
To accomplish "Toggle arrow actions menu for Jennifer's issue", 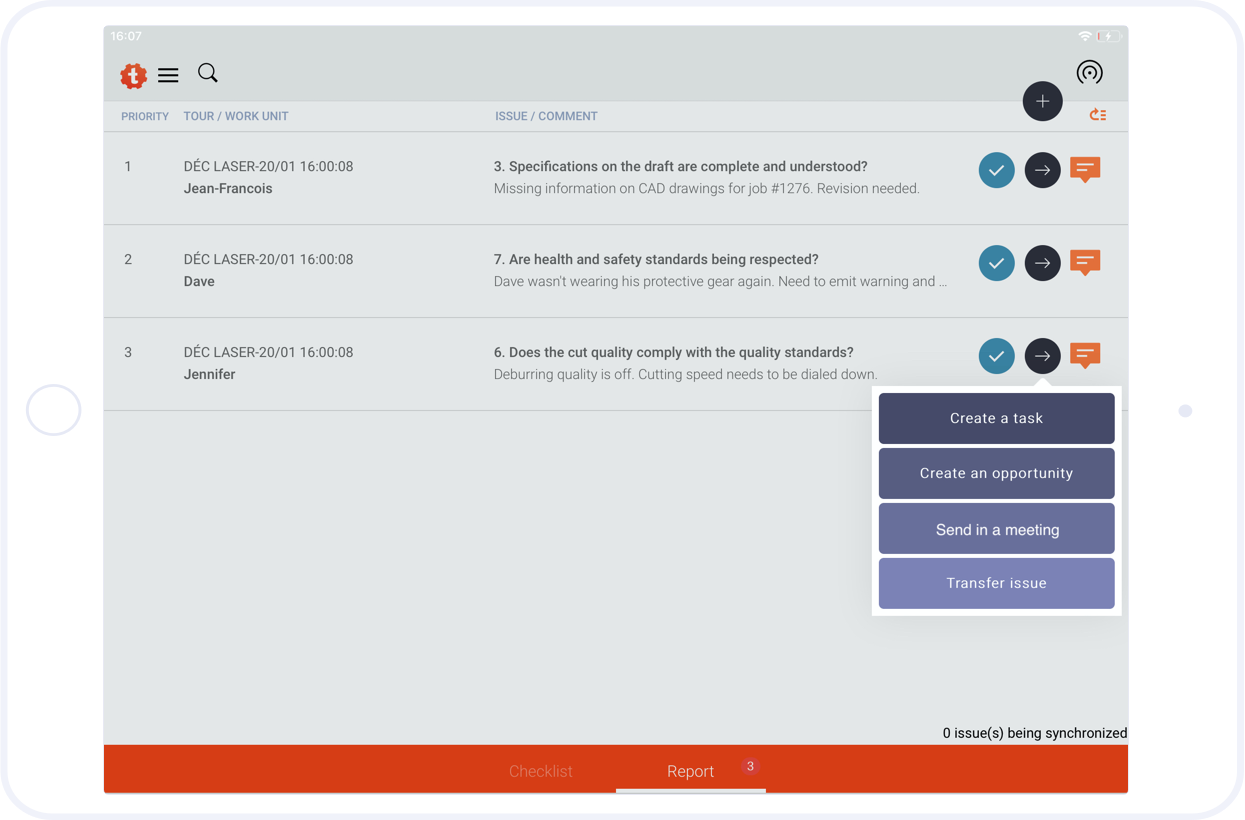I will [1042, 356].
